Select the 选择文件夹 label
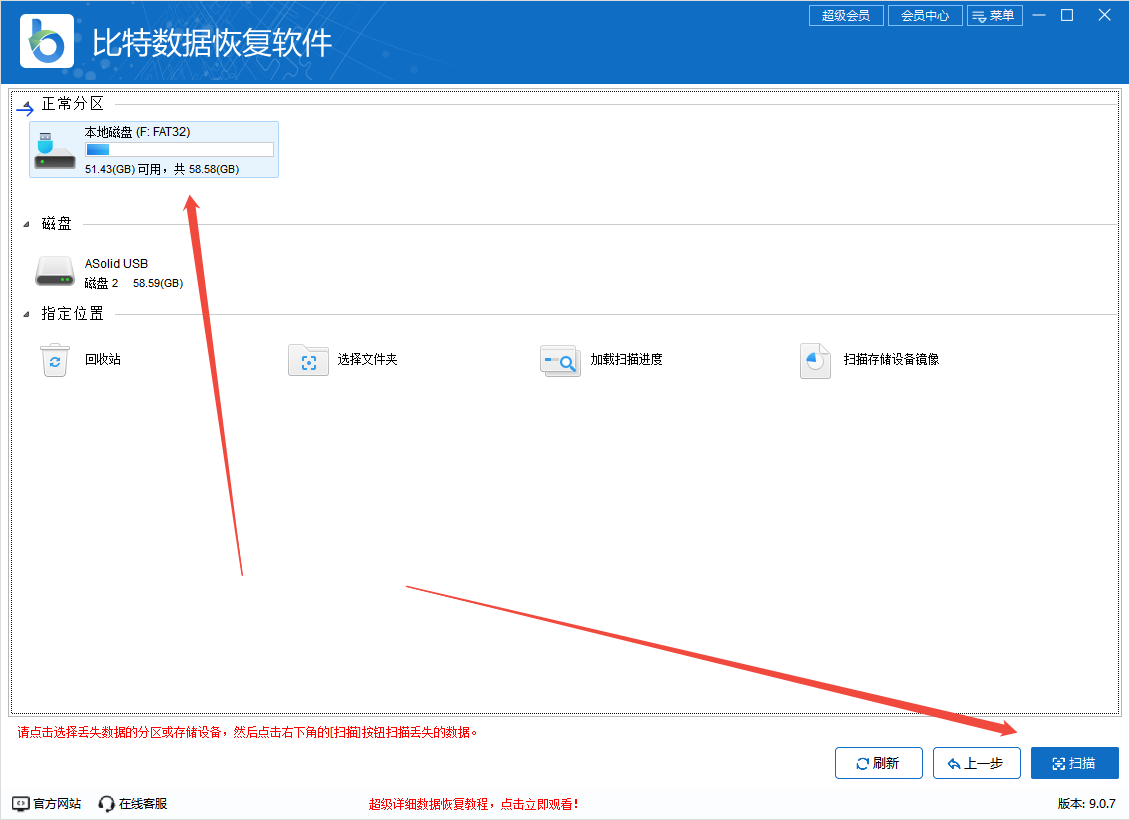 click(368, 360)
